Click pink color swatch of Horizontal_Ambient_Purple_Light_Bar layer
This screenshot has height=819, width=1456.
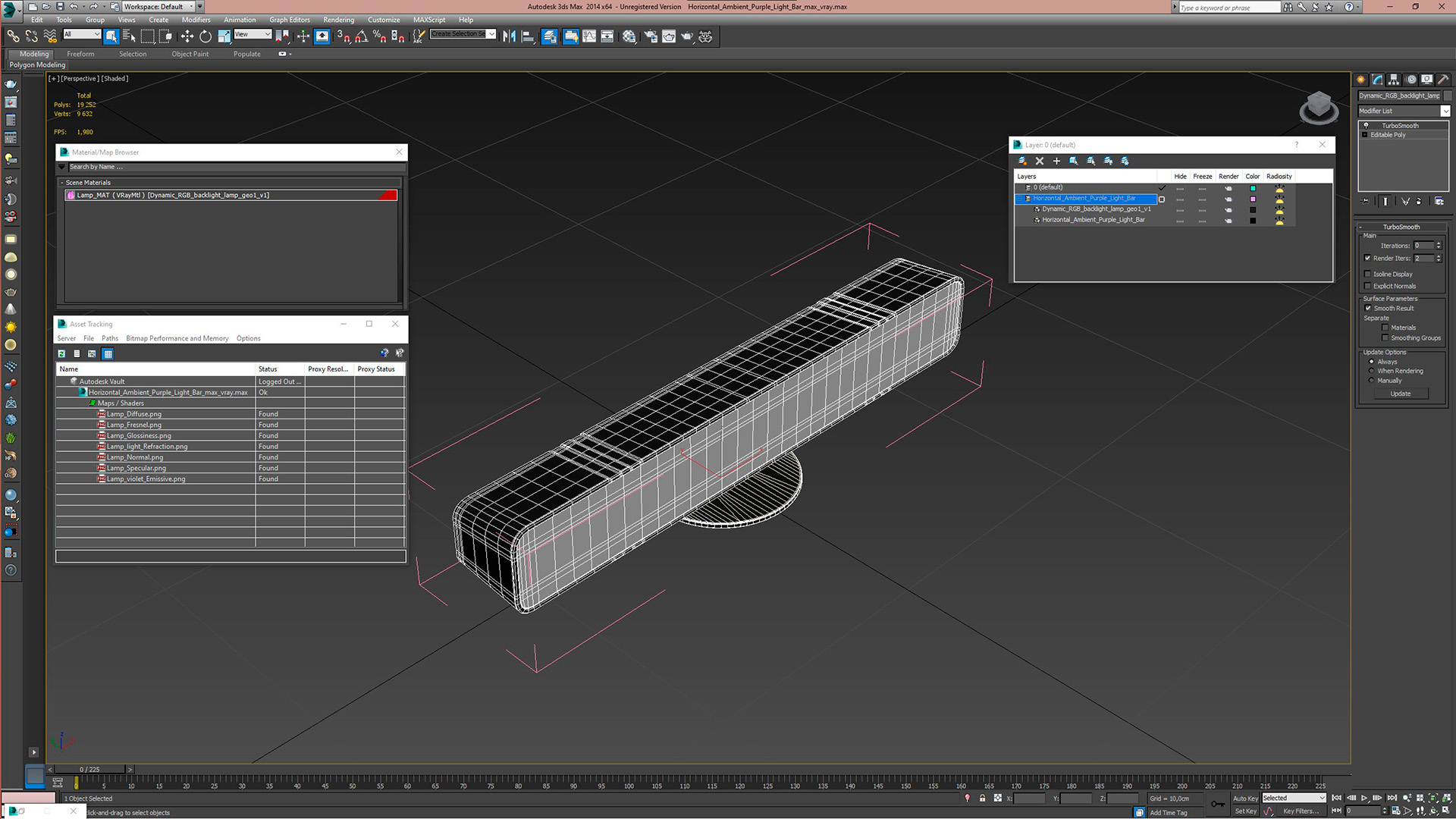1253,199
